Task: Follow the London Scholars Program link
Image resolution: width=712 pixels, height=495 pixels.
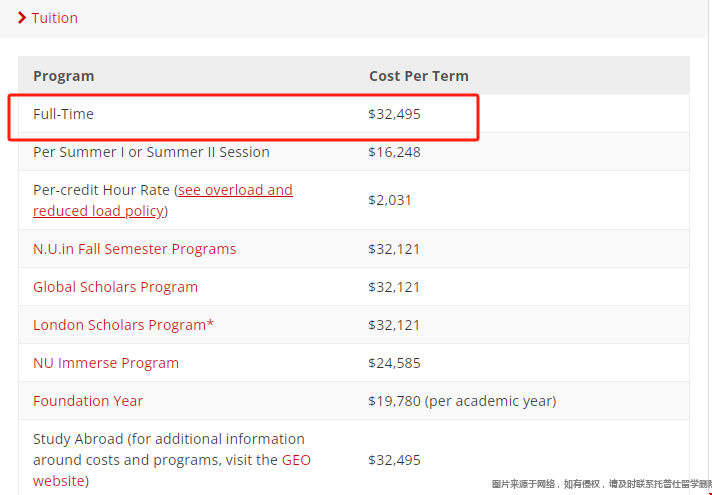Action: click(x=123, y=325)
